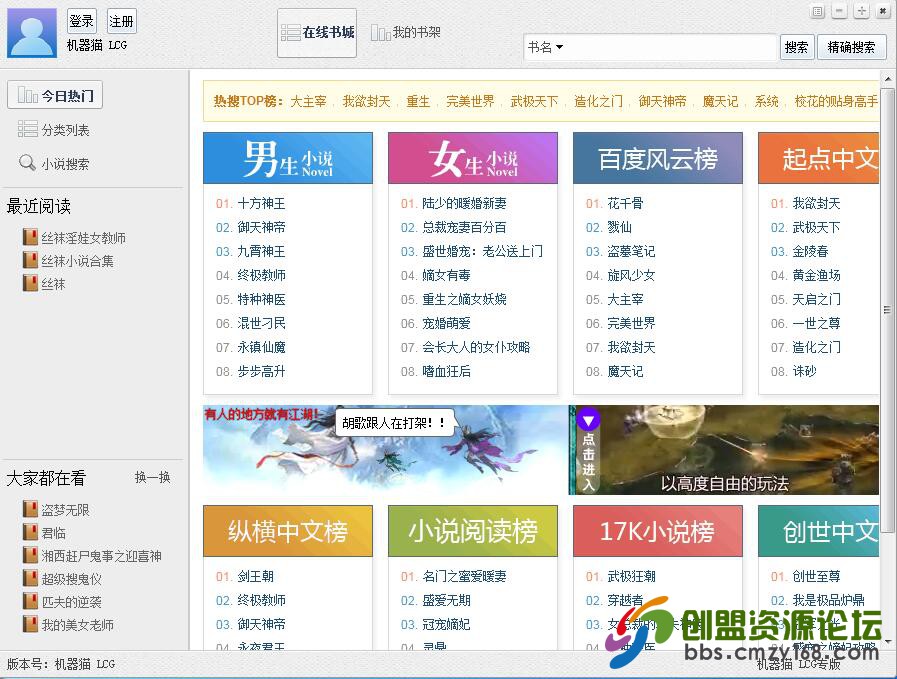Screen dimensions: 897x679
Task: Open novel 盗墓笔记
Action: point(631,251)
